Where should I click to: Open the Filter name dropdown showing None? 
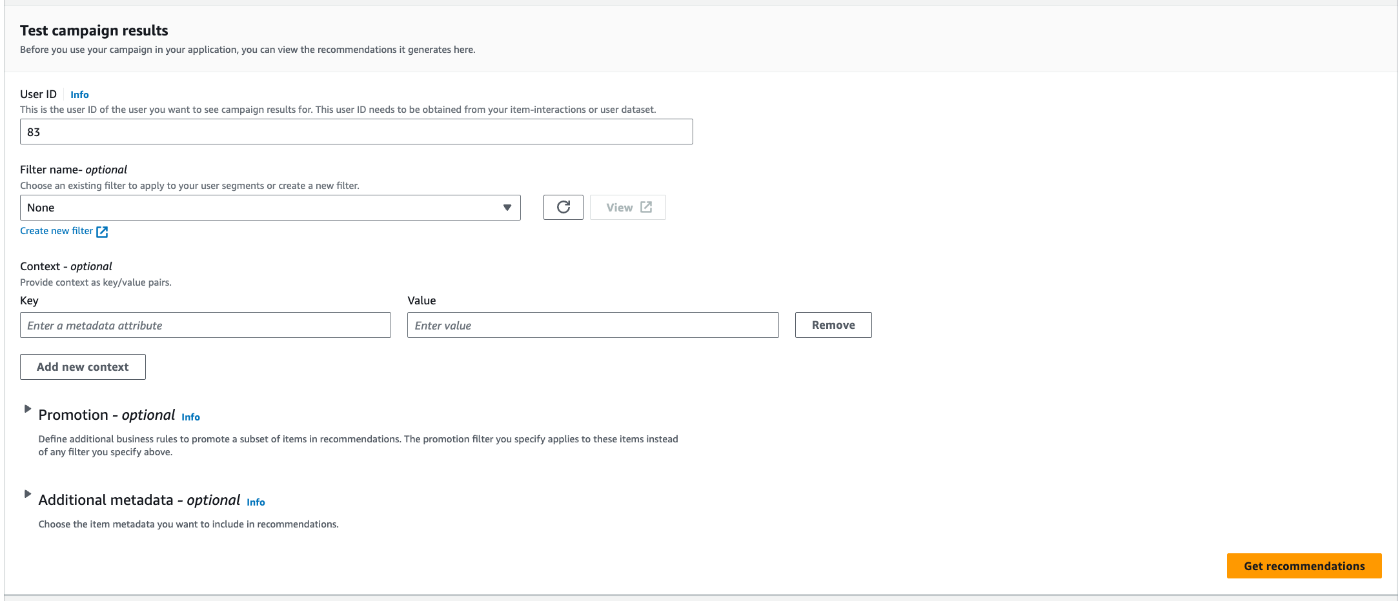pyautogui.click(x=270, y=207)
